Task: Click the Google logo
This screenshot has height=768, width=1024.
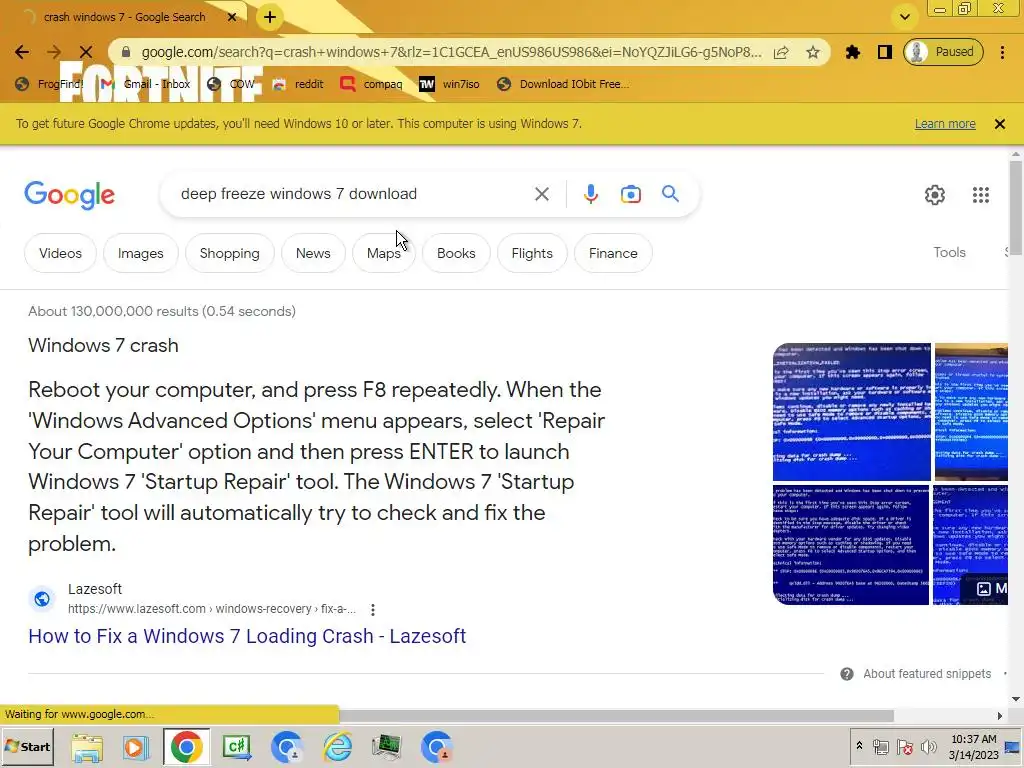Action: (x=70, y=195)
